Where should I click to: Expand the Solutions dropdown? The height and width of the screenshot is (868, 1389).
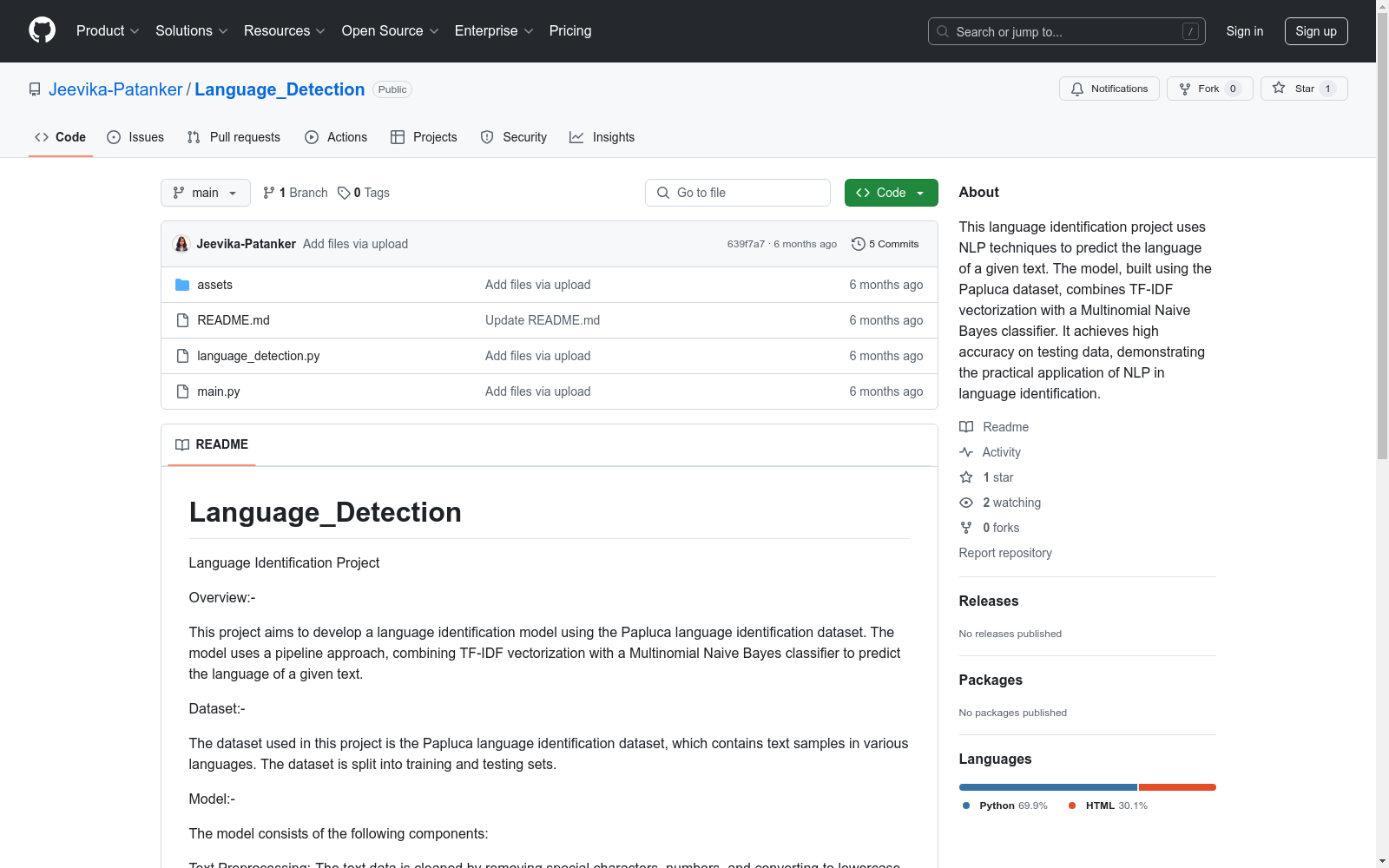192,30
